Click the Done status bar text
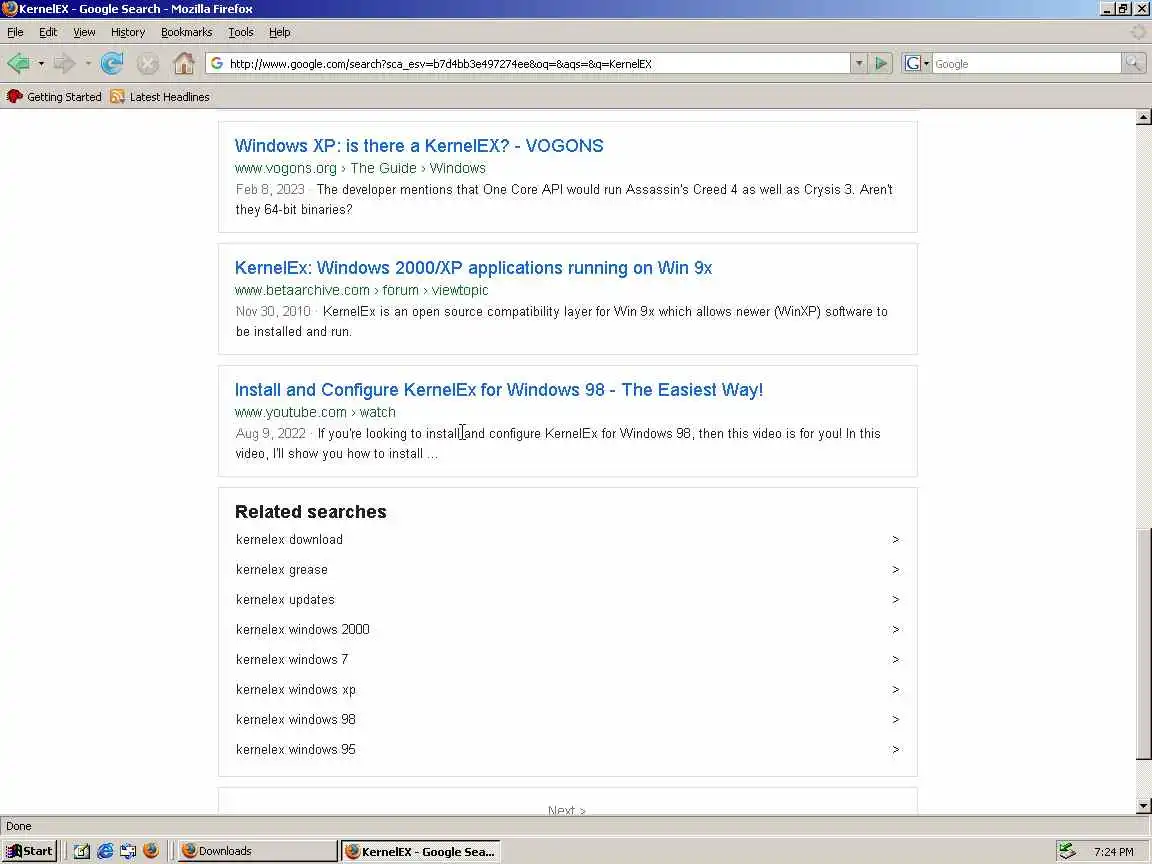Screen dimensions: 1152x864 pyautogui.click(x=18, y=826)
